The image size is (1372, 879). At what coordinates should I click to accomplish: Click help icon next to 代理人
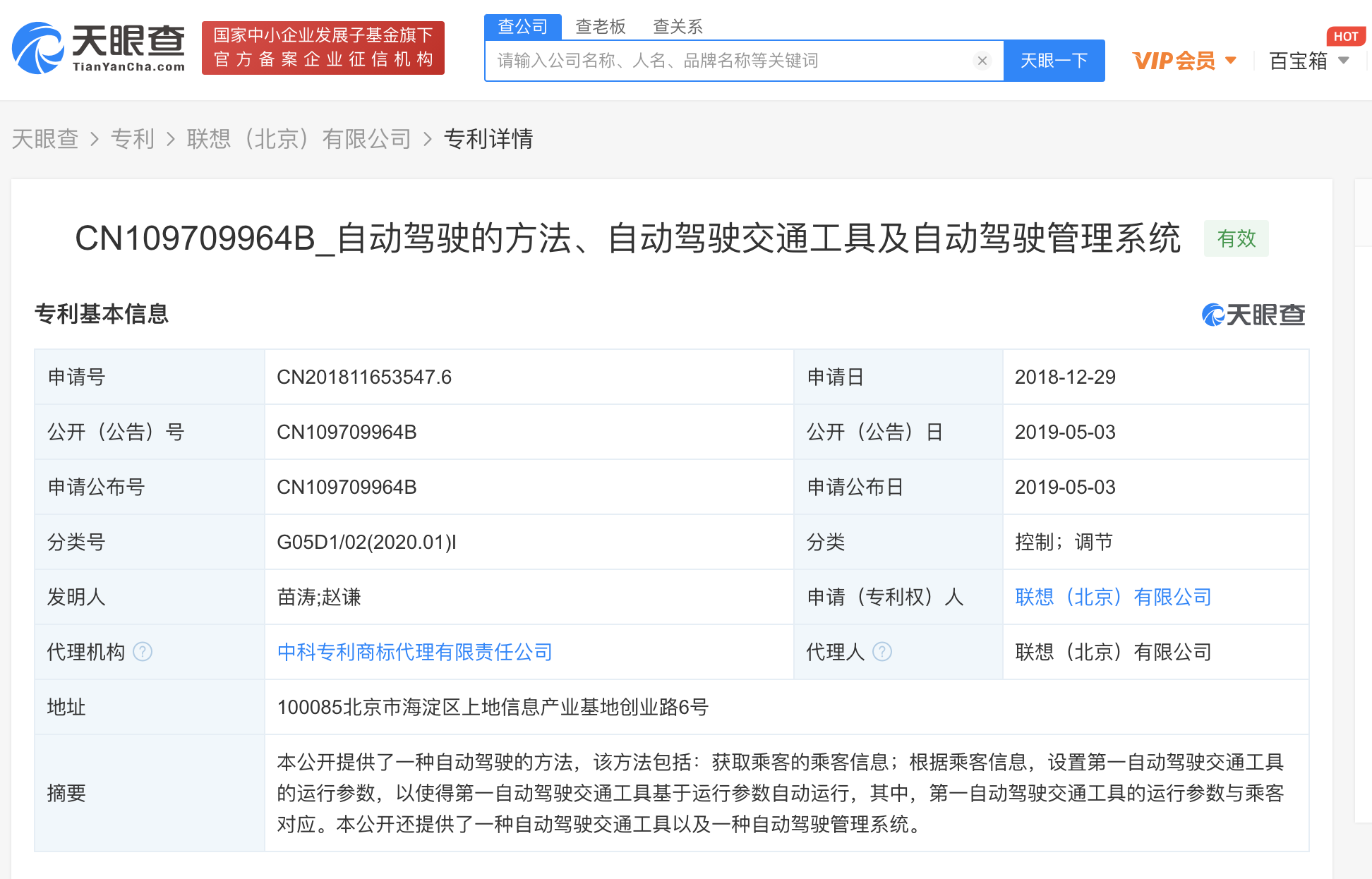(882, 652)
